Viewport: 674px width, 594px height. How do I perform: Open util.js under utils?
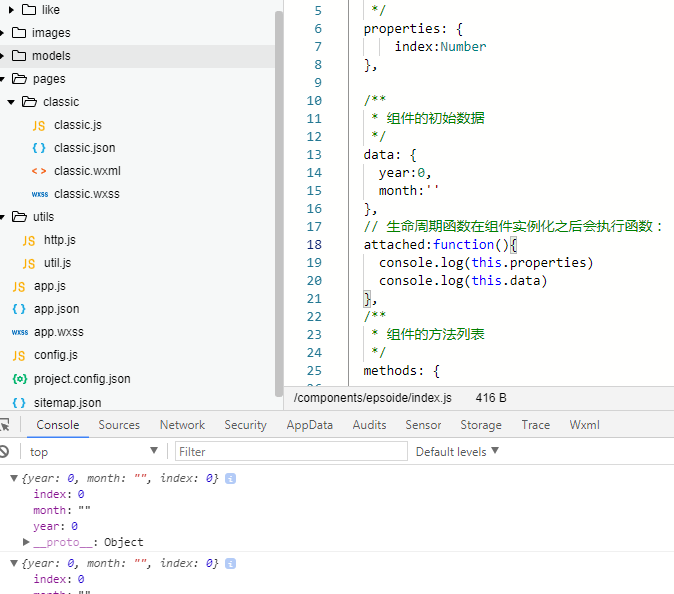58,263
